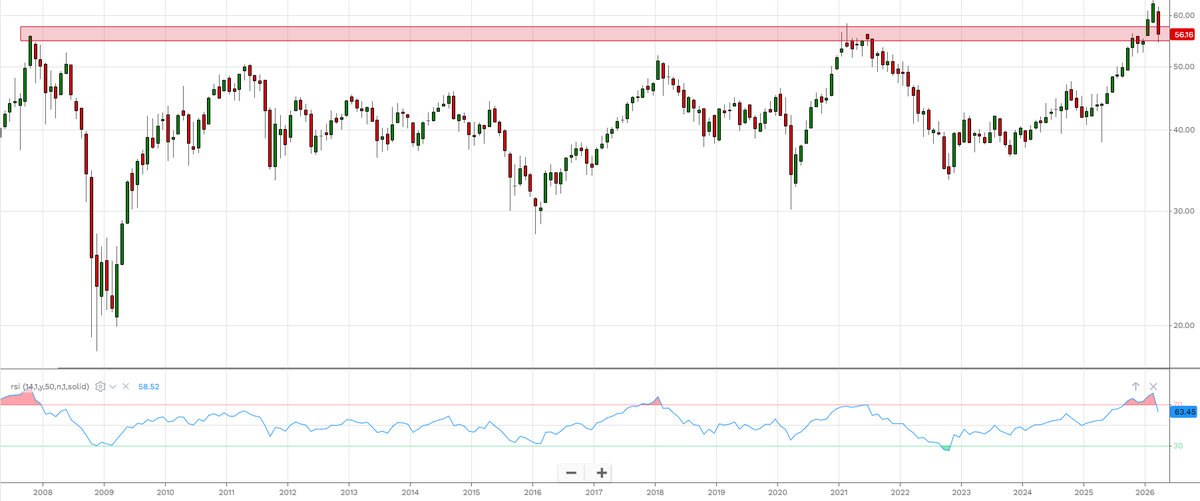Open RSI indicator settings gear
The height and width of the screenshot is (501, 1200).
(100, 386)
